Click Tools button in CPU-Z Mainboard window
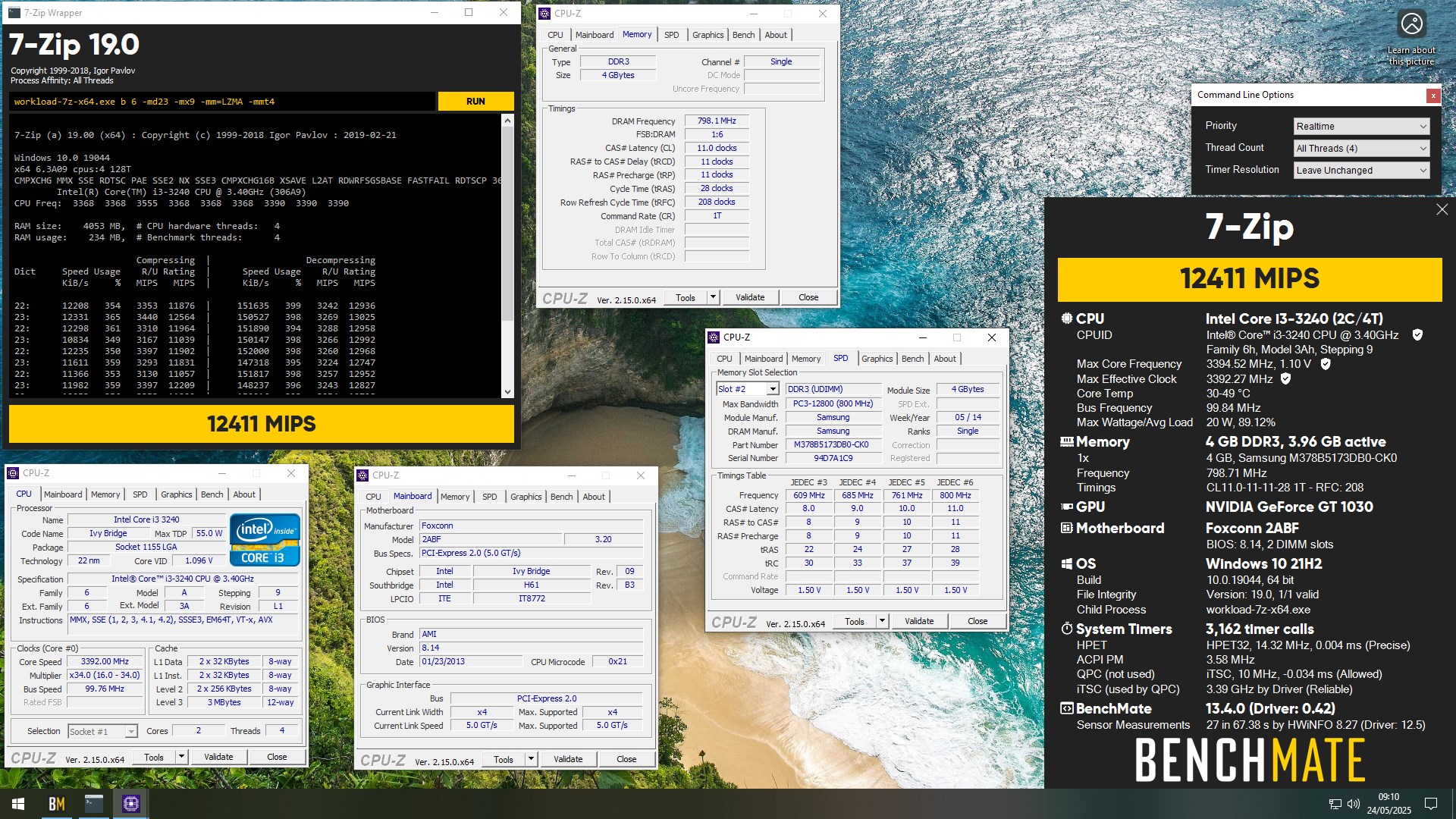1456x819 pixels. click(504, 759)
